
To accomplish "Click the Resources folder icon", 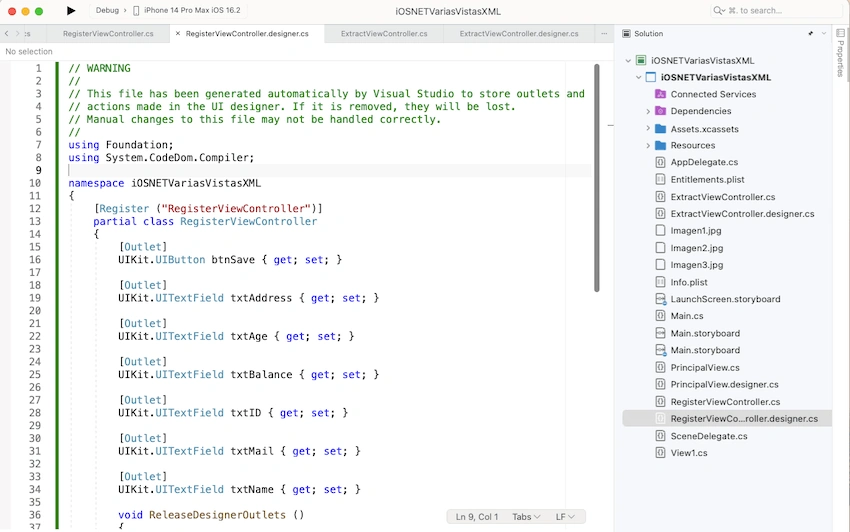I will click(660, 145).
